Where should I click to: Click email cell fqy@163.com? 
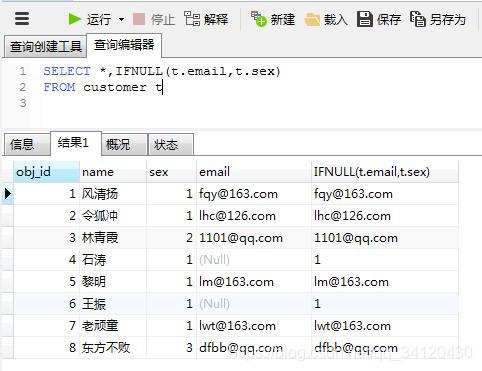coord(254,194)
